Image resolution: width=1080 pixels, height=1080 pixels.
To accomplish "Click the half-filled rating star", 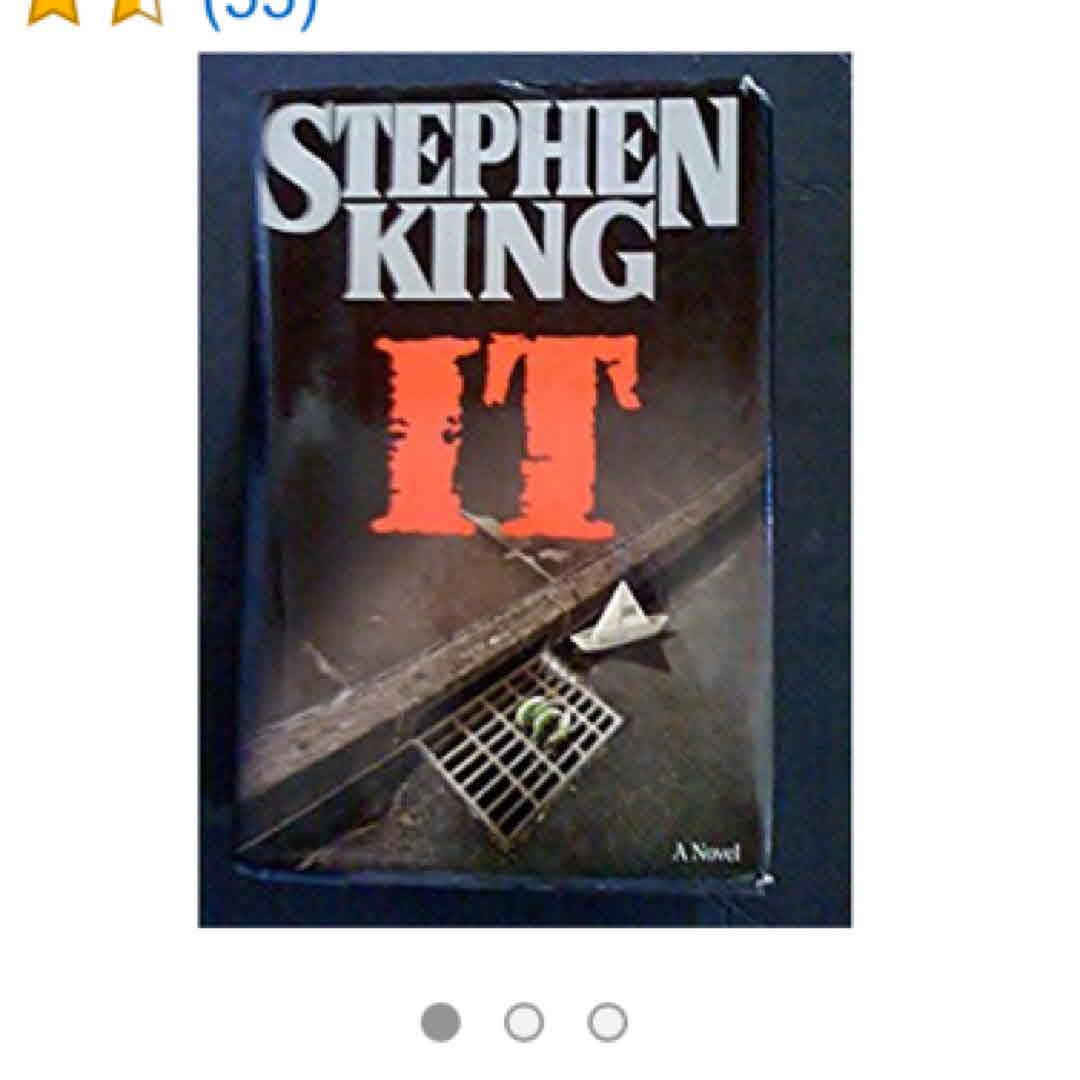I will pos(136,11).
